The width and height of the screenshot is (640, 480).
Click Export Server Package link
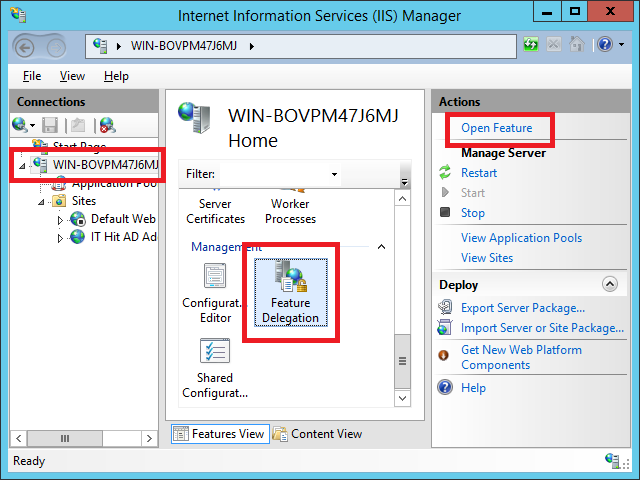(523, 307)
